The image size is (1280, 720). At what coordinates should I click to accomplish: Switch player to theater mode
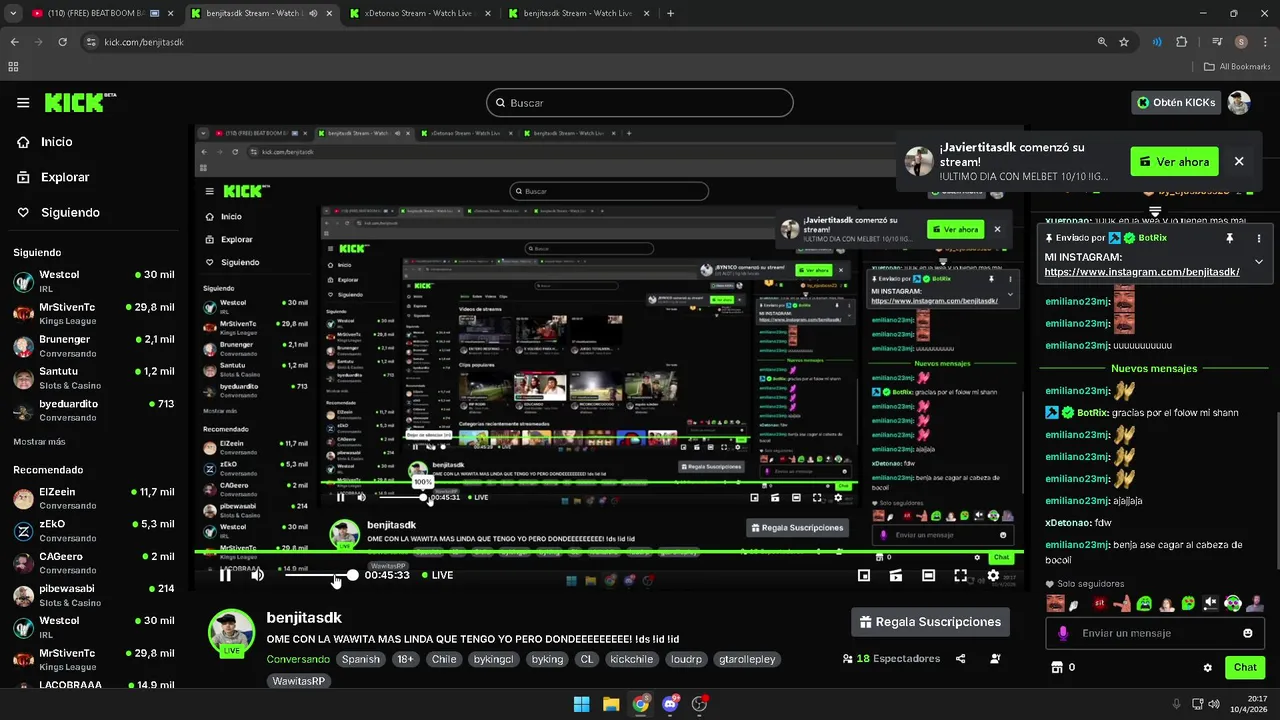[928, 575]
